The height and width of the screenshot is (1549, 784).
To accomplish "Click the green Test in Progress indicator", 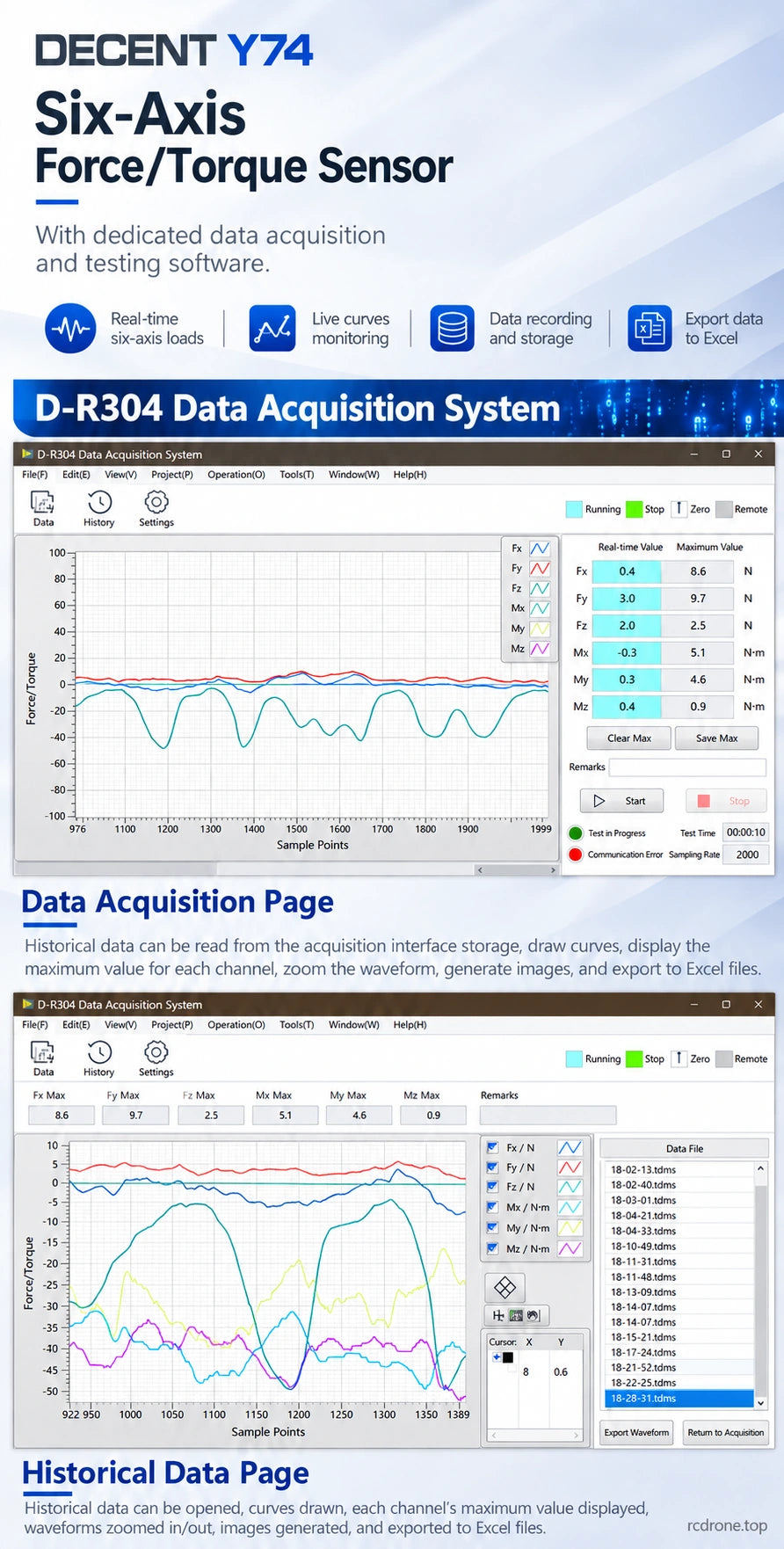I will [576, 833].
